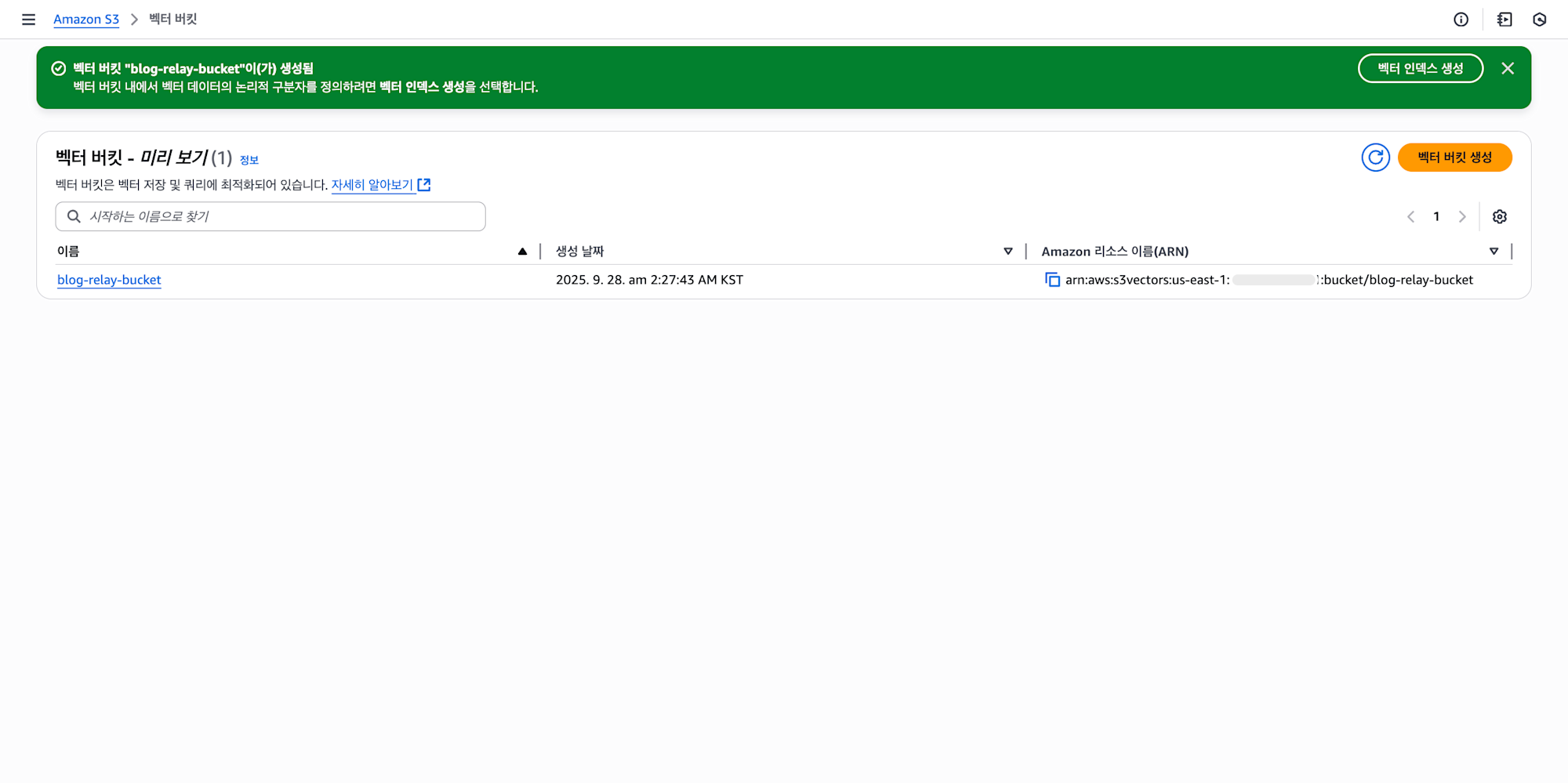Screen dimensions: 1568x783
Task: Click the 벡터 버킷 breadcrumb text
Action: pyautogui.click(x=173, y=19)
